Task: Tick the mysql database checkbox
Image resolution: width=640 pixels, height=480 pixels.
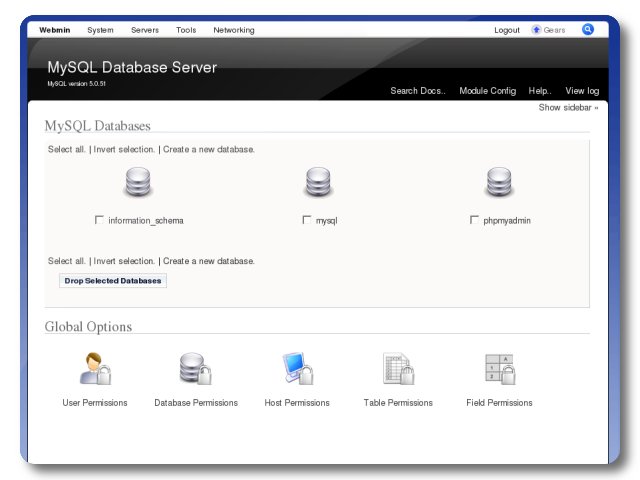Action: (x=307, y=220)
